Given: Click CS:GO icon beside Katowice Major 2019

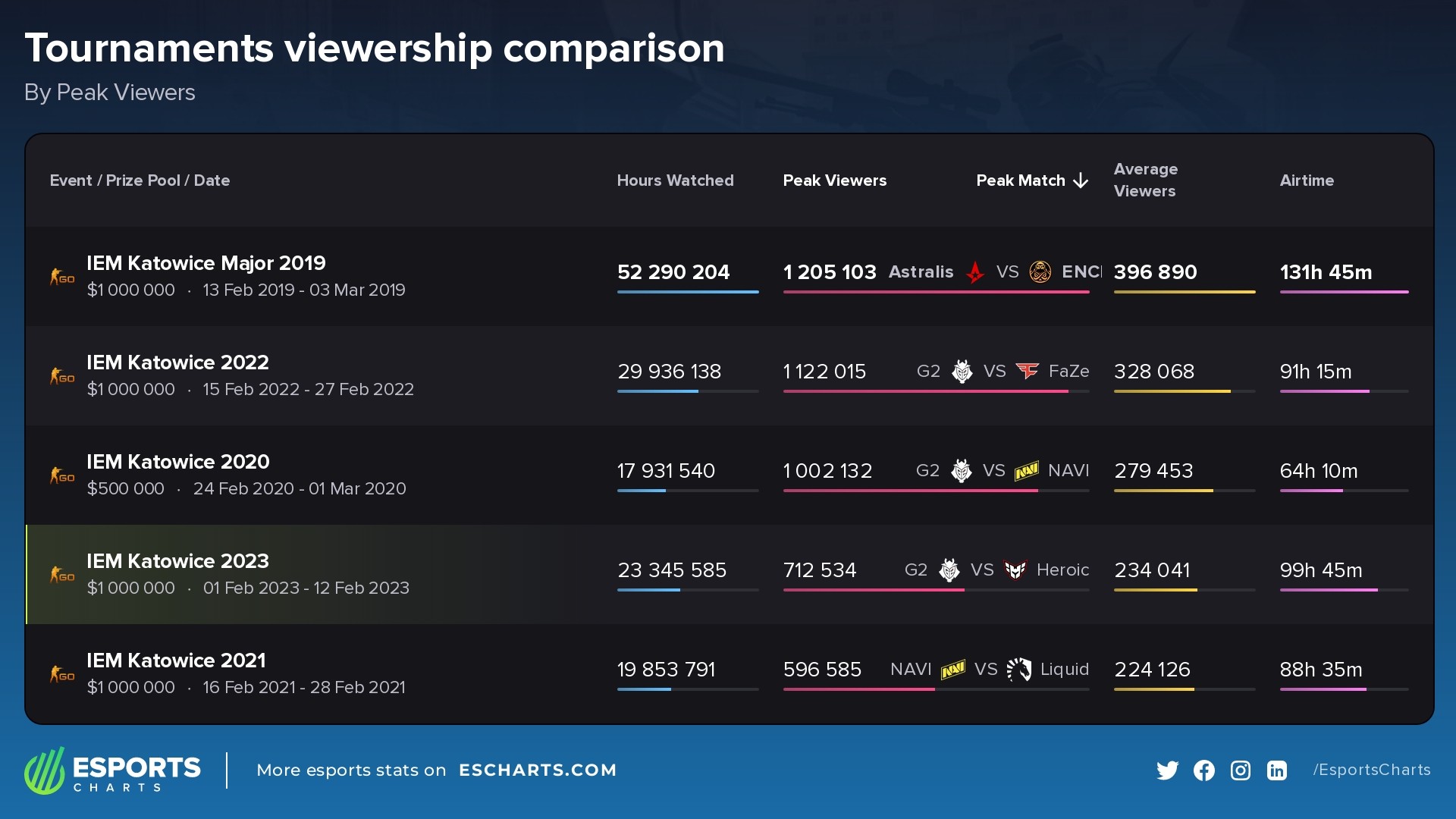Looking at the screenshot, I should point(62,277).
